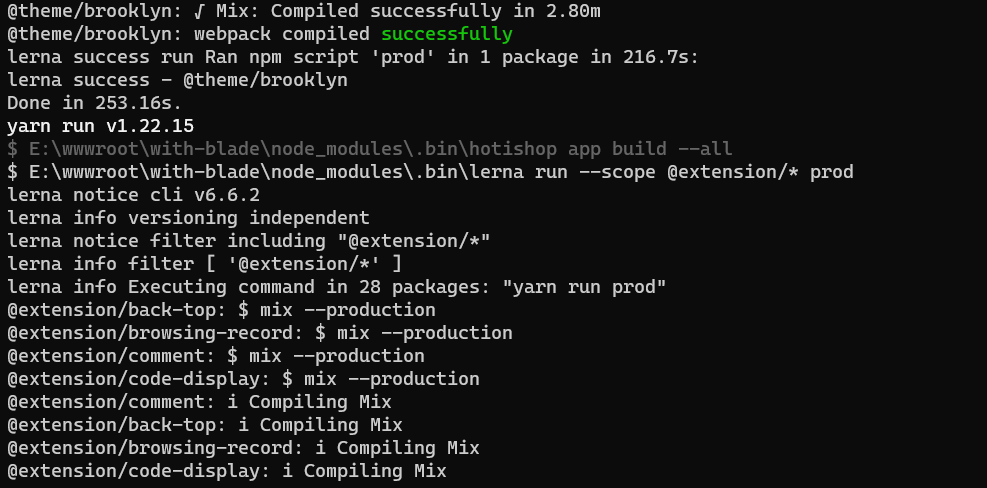Click "@extension/back-top: i Compiling Mix" line
The width and height of the screenshot is (987, 488).
pyautogui.click(x=204, y=425)
